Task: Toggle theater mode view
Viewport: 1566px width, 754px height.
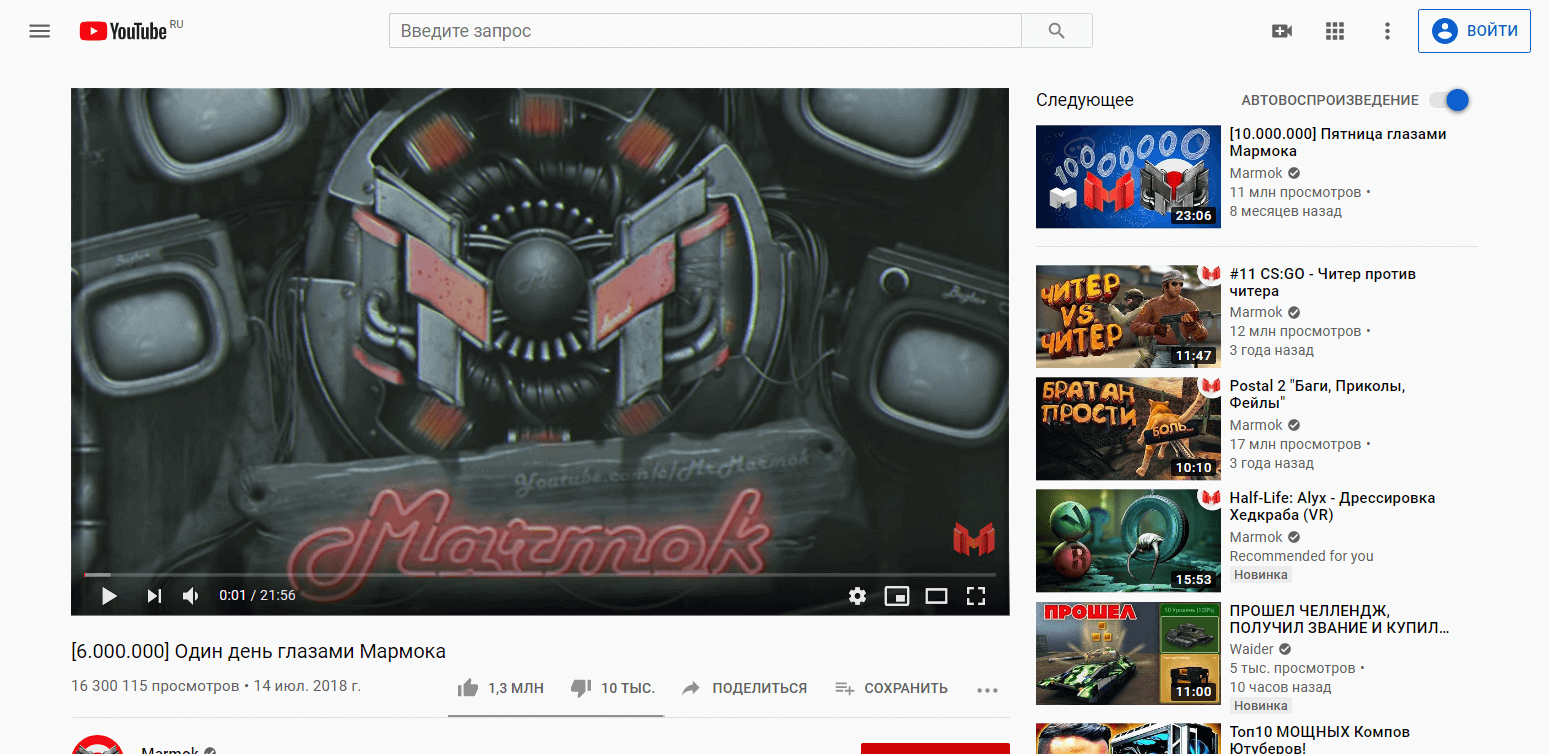Action: click(936, 596)
